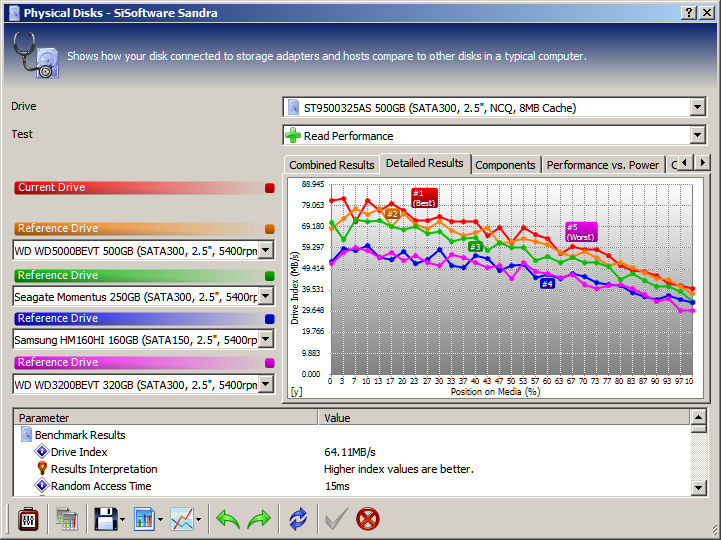721x540 pixels.
Task: Click the stethoscope disk header icon
Action: coord(36,55)
